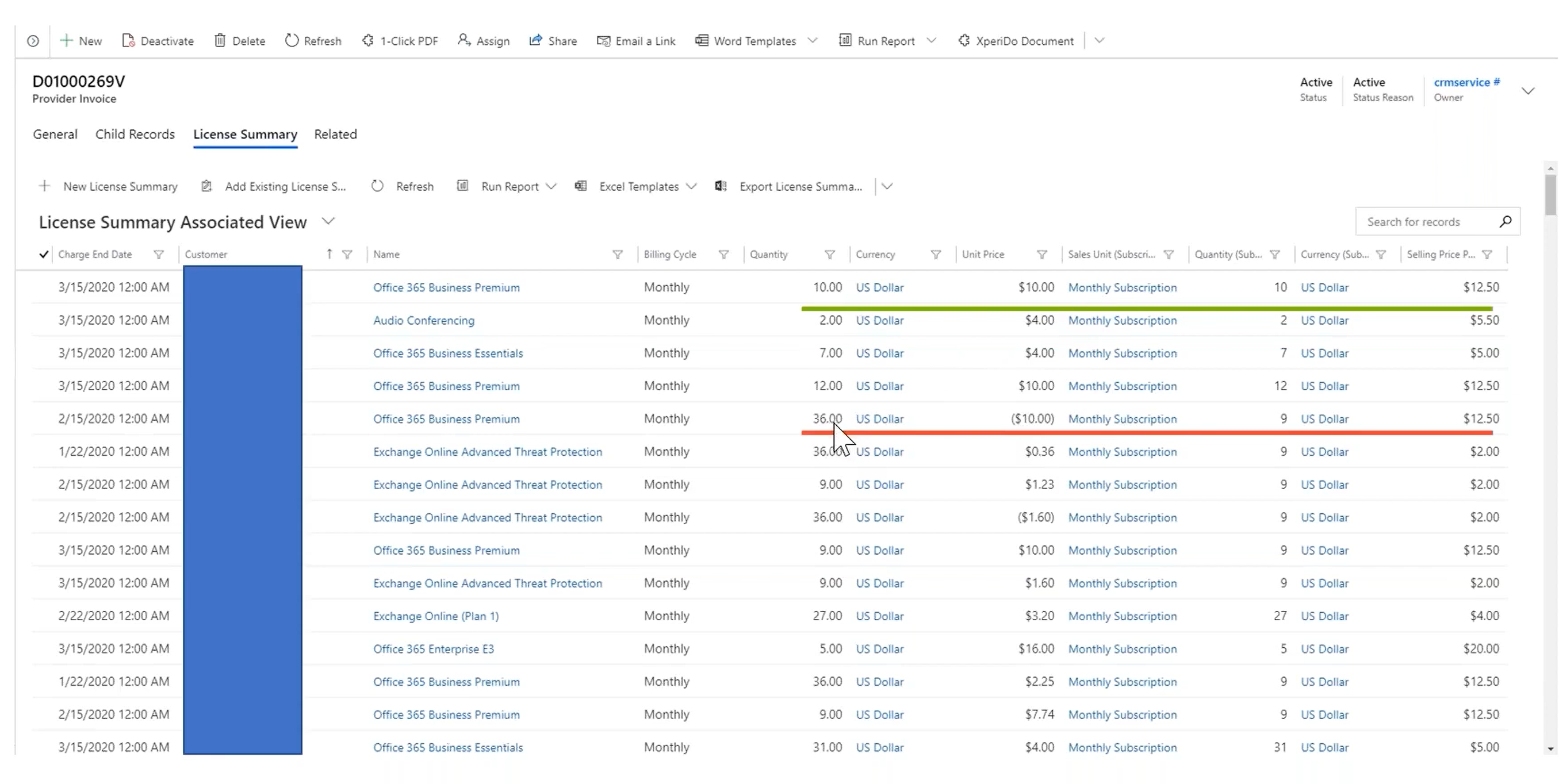Toggle the select-all rows checkmark

(44, 255)
